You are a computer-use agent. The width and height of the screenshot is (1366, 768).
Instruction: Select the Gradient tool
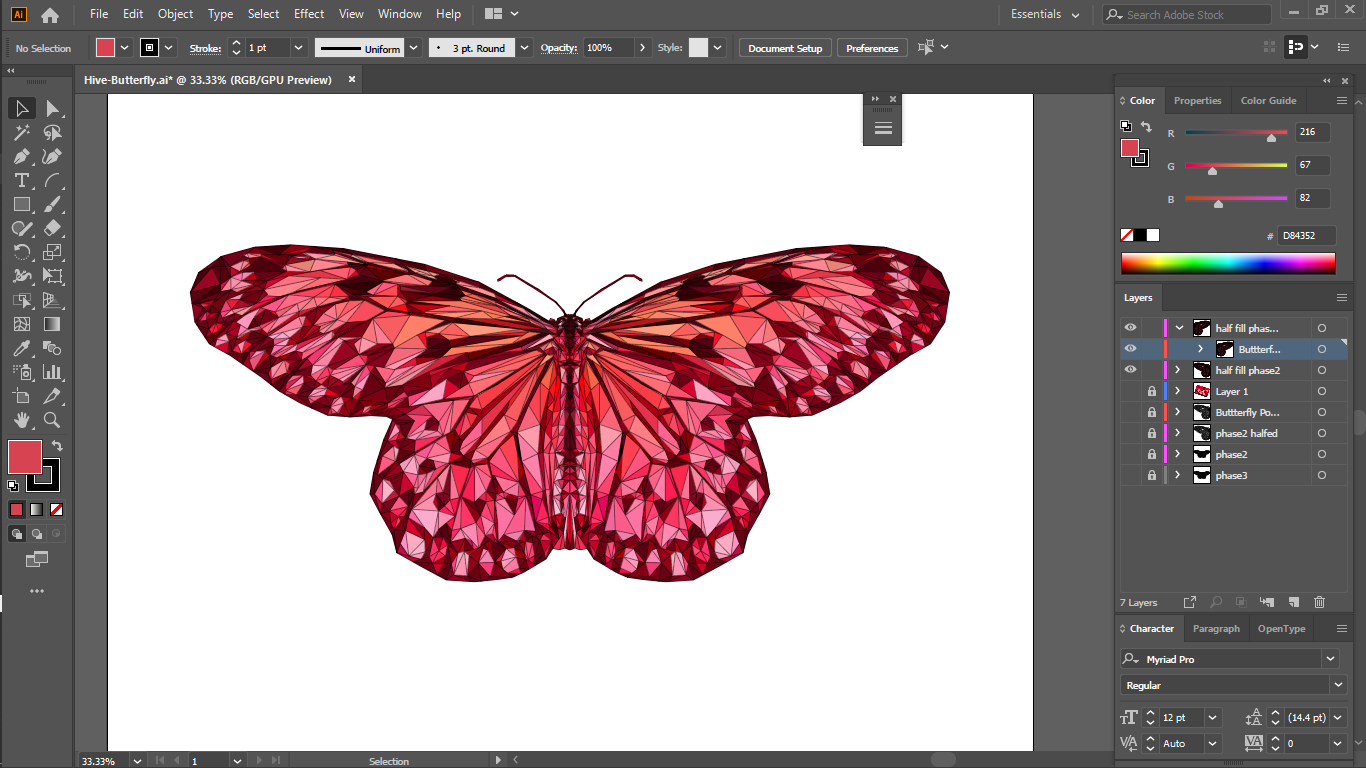coord(53,324)
